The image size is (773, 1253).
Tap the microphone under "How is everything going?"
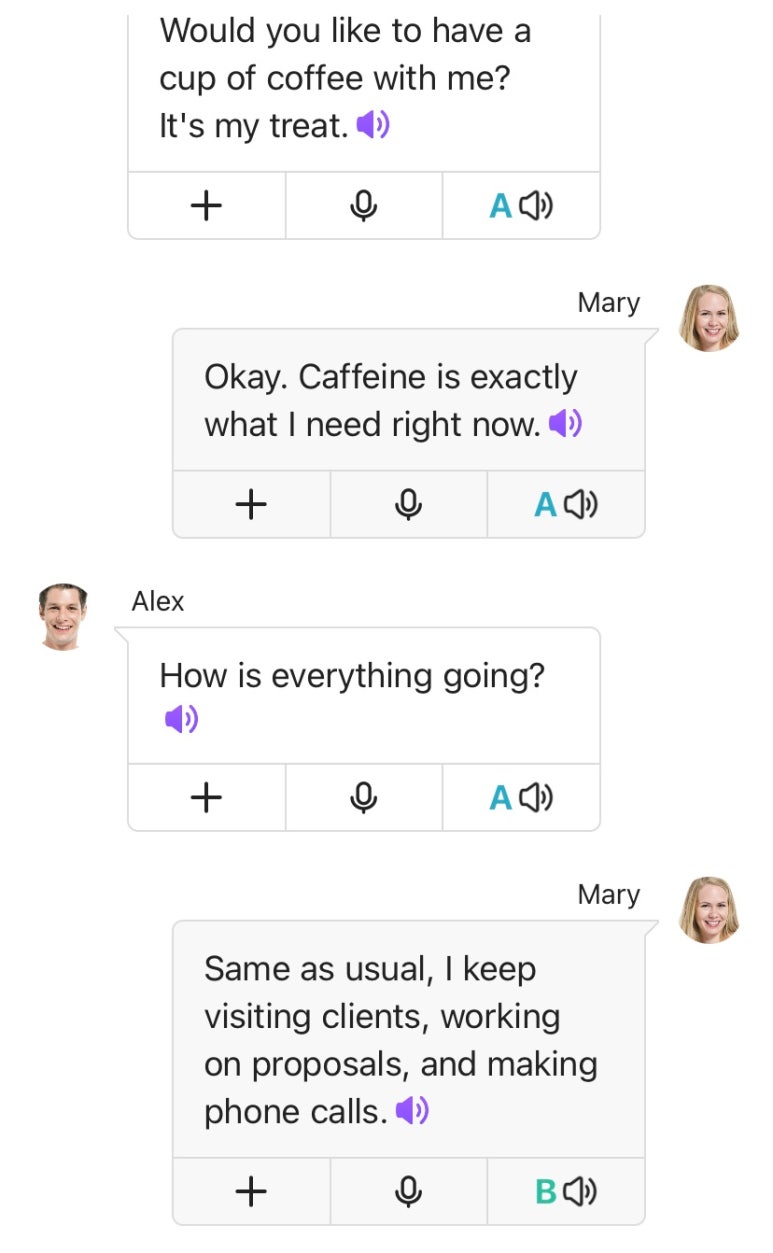coord(364,797)
